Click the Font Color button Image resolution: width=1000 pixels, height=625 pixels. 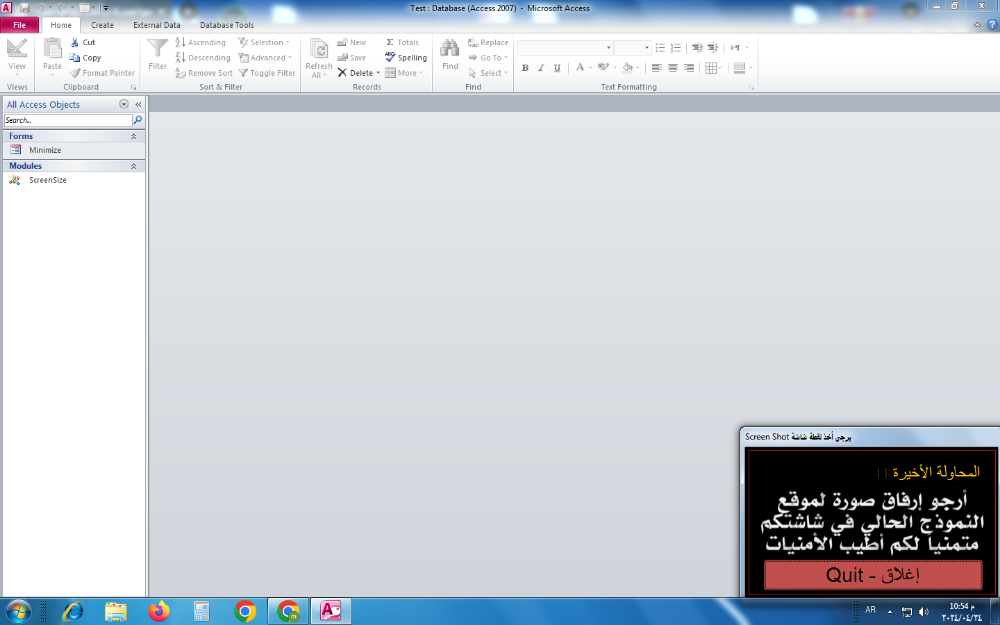[580, 67]
